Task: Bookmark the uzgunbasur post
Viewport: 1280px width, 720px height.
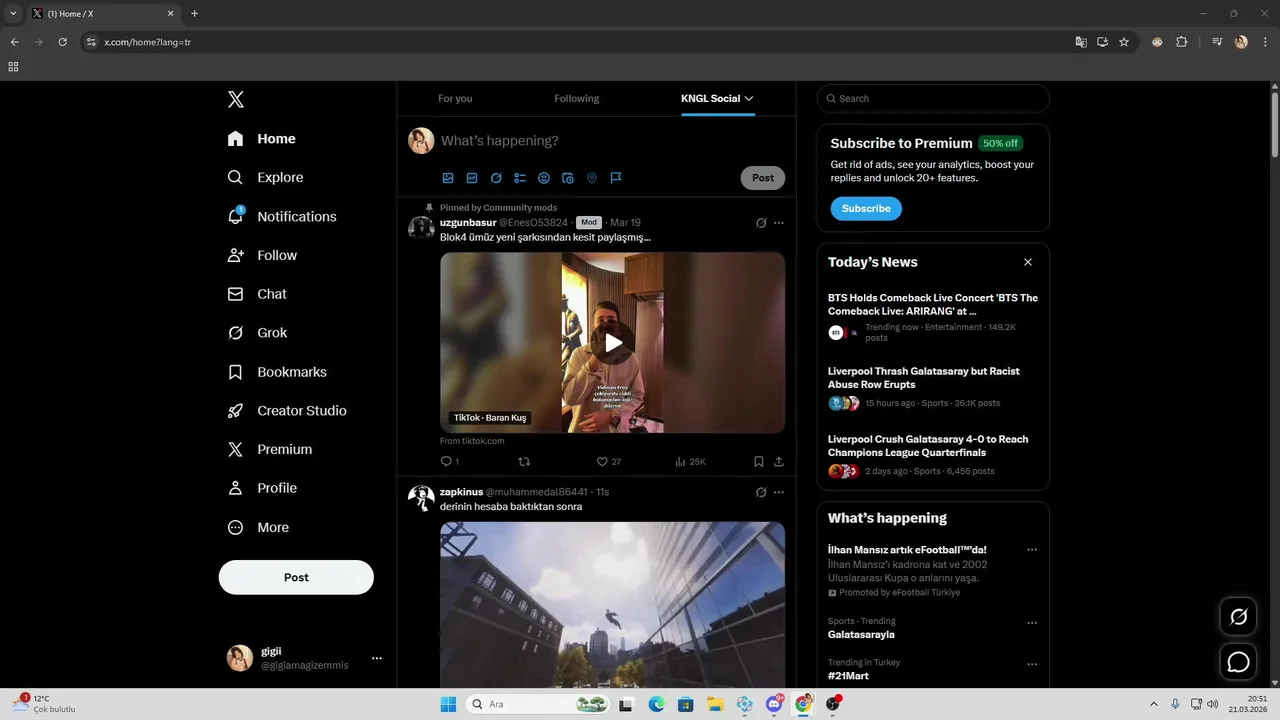Action: tap(759, 462)
